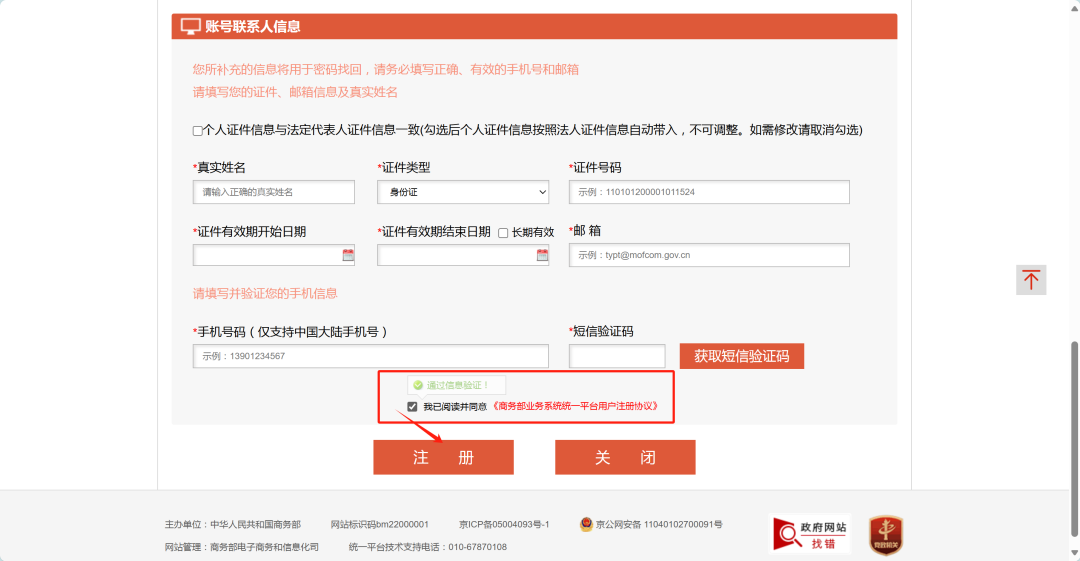The height and width of the screenshot is (561, 1080).
Task: Expand the 证件类型 dropdown showing 身份证
Action: point(463,192)
